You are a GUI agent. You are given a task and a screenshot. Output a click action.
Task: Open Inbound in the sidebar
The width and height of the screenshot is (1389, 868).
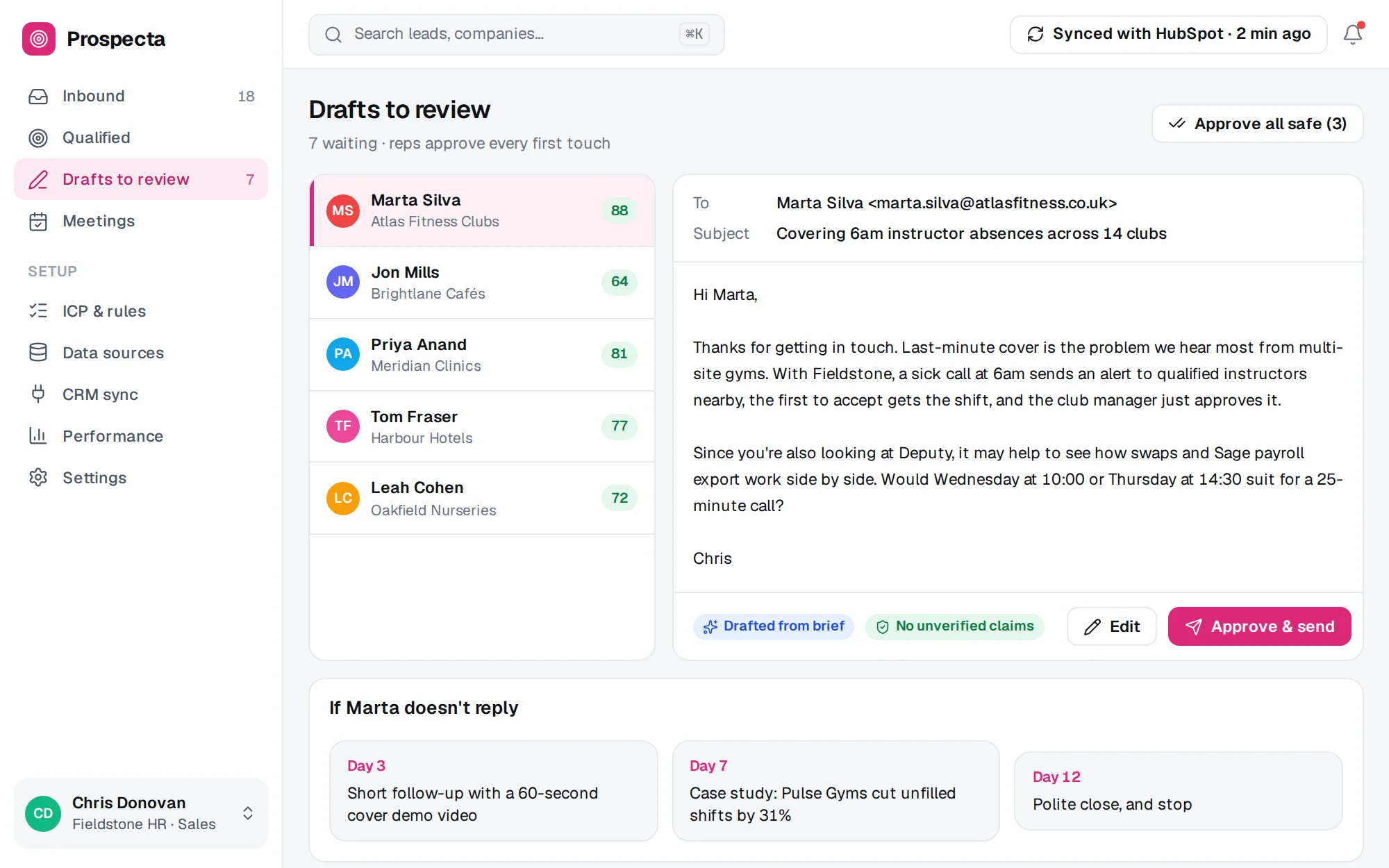[141, 97]
